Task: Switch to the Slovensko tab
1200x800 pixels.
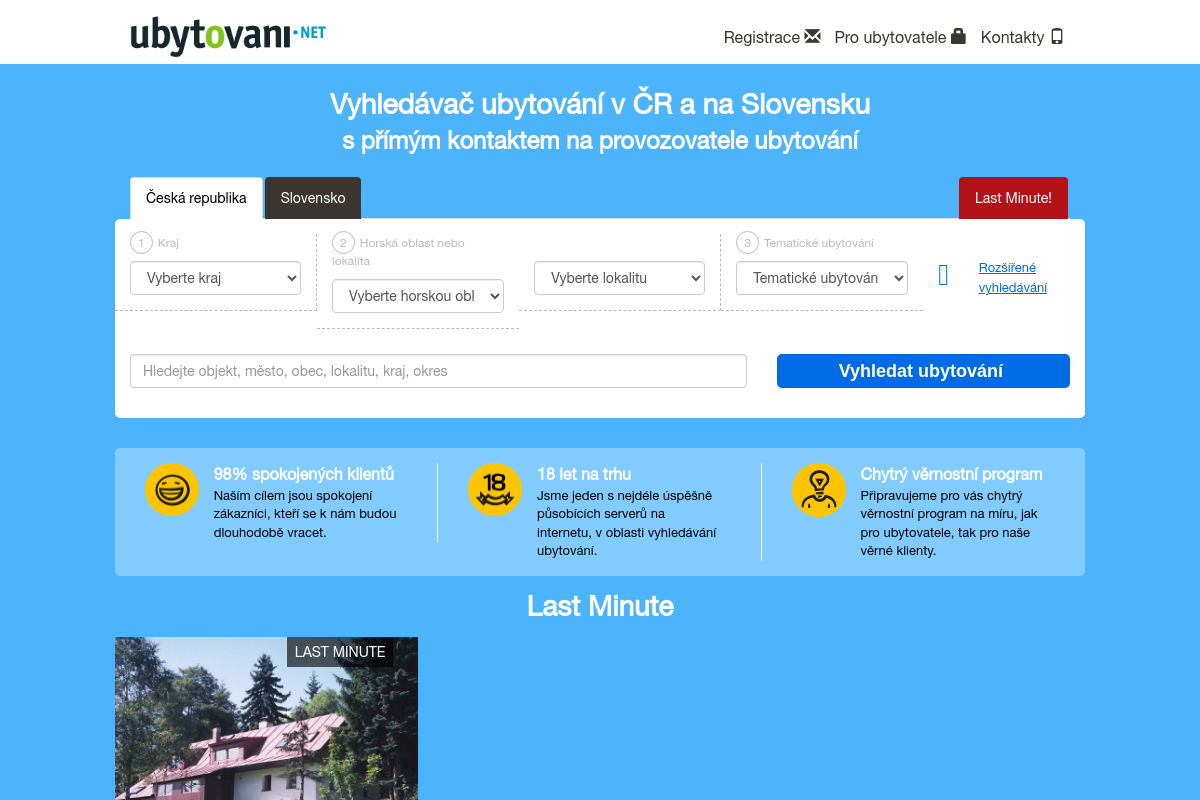Action: click(312, 198)
